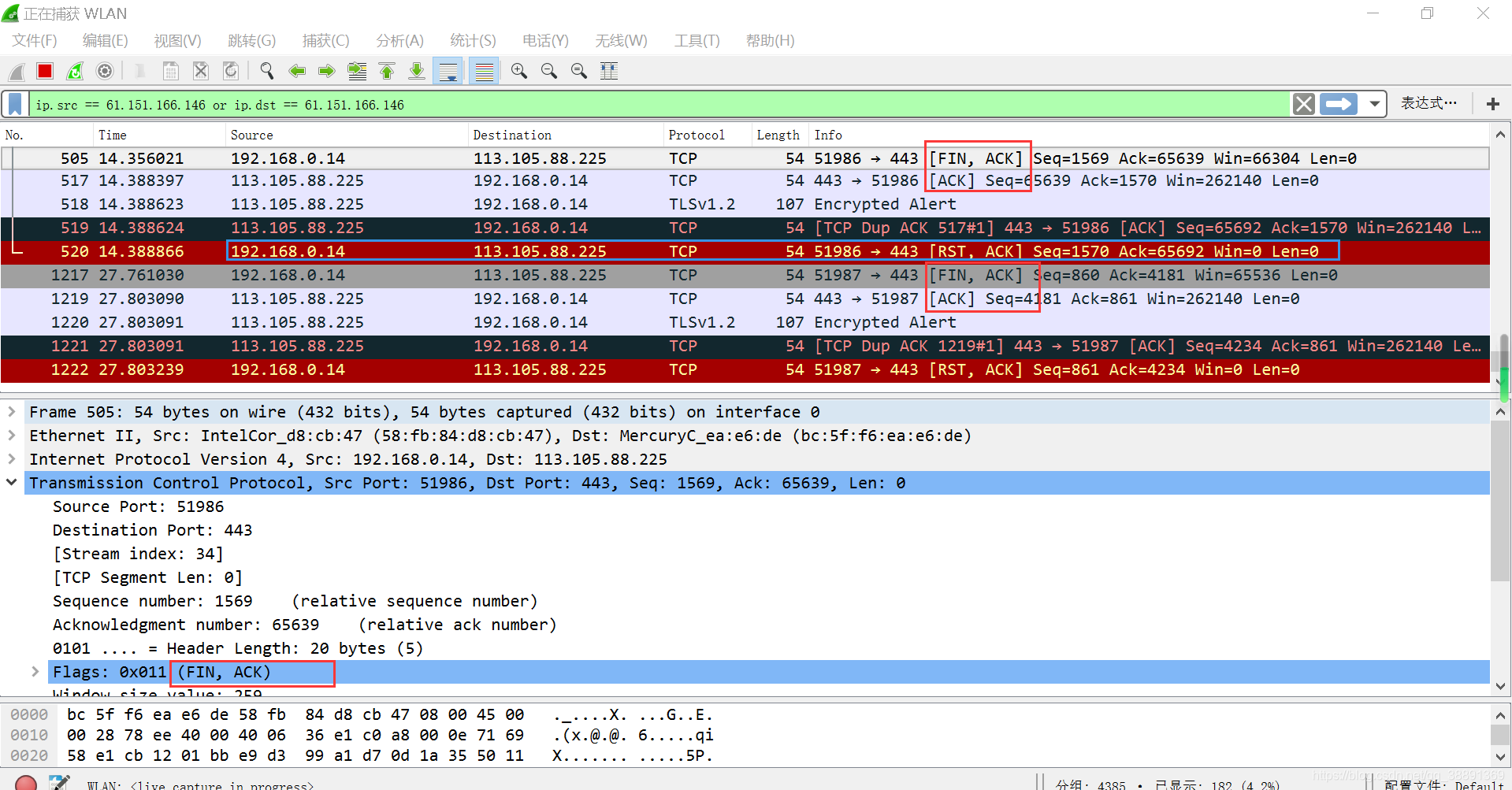Open the 帮助(H) menu
Viewport: 1512px width, 790px height.
771,40
